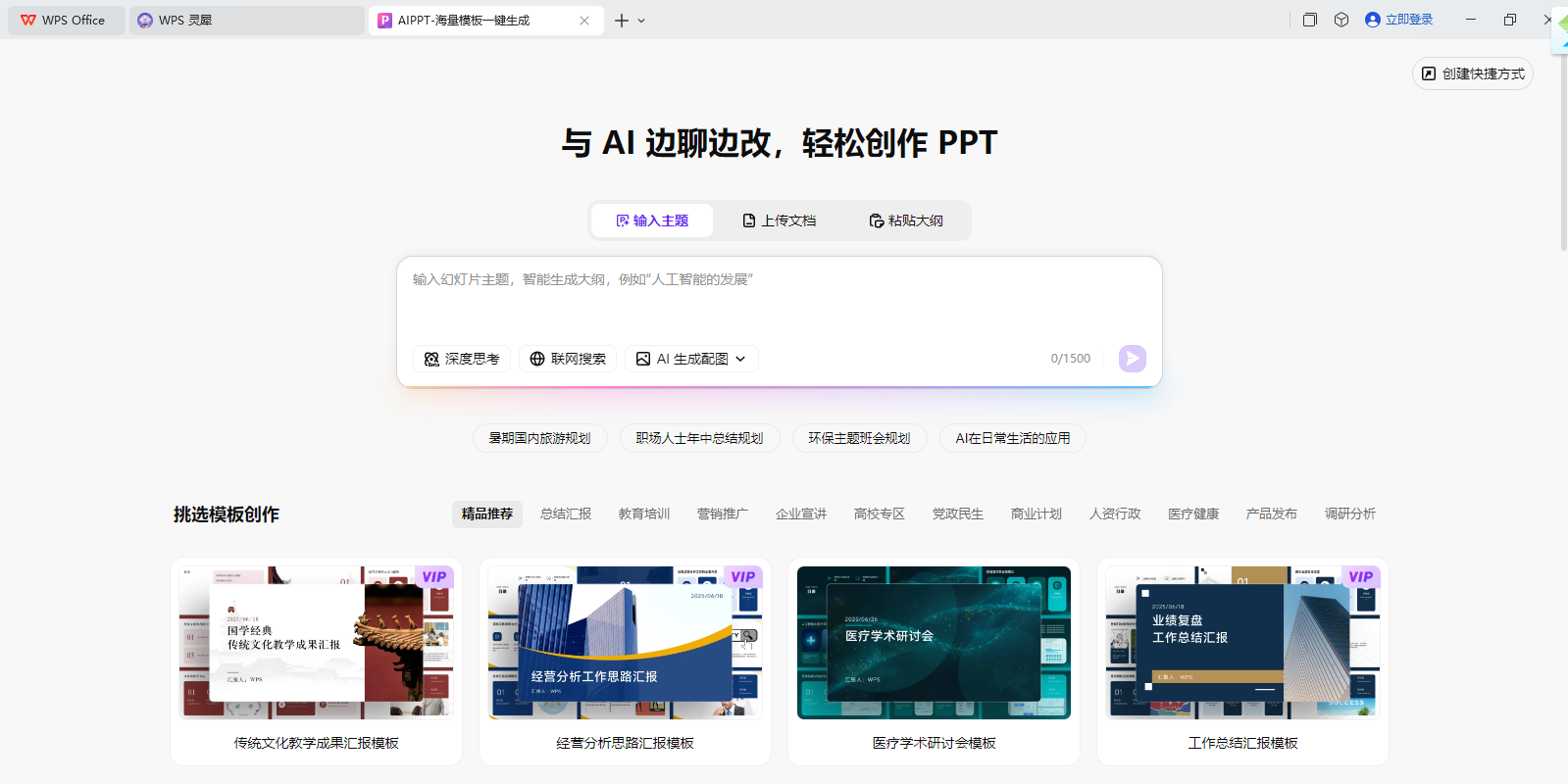Choose the 职场人士年中总结规划 suggestion
This screenshot has height=784, width=1568.
pos(700,438)
